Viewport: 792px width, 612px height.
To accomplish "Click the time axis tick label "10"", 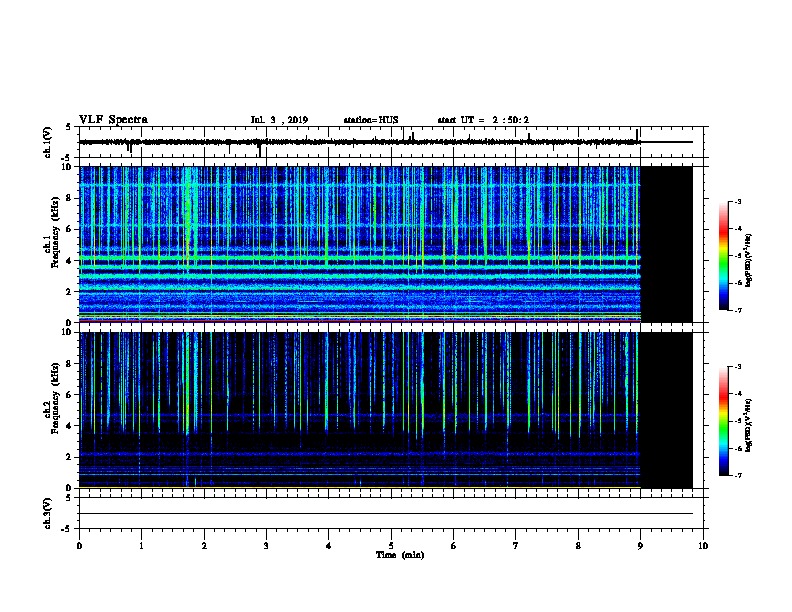I will [x=703, y=545].
